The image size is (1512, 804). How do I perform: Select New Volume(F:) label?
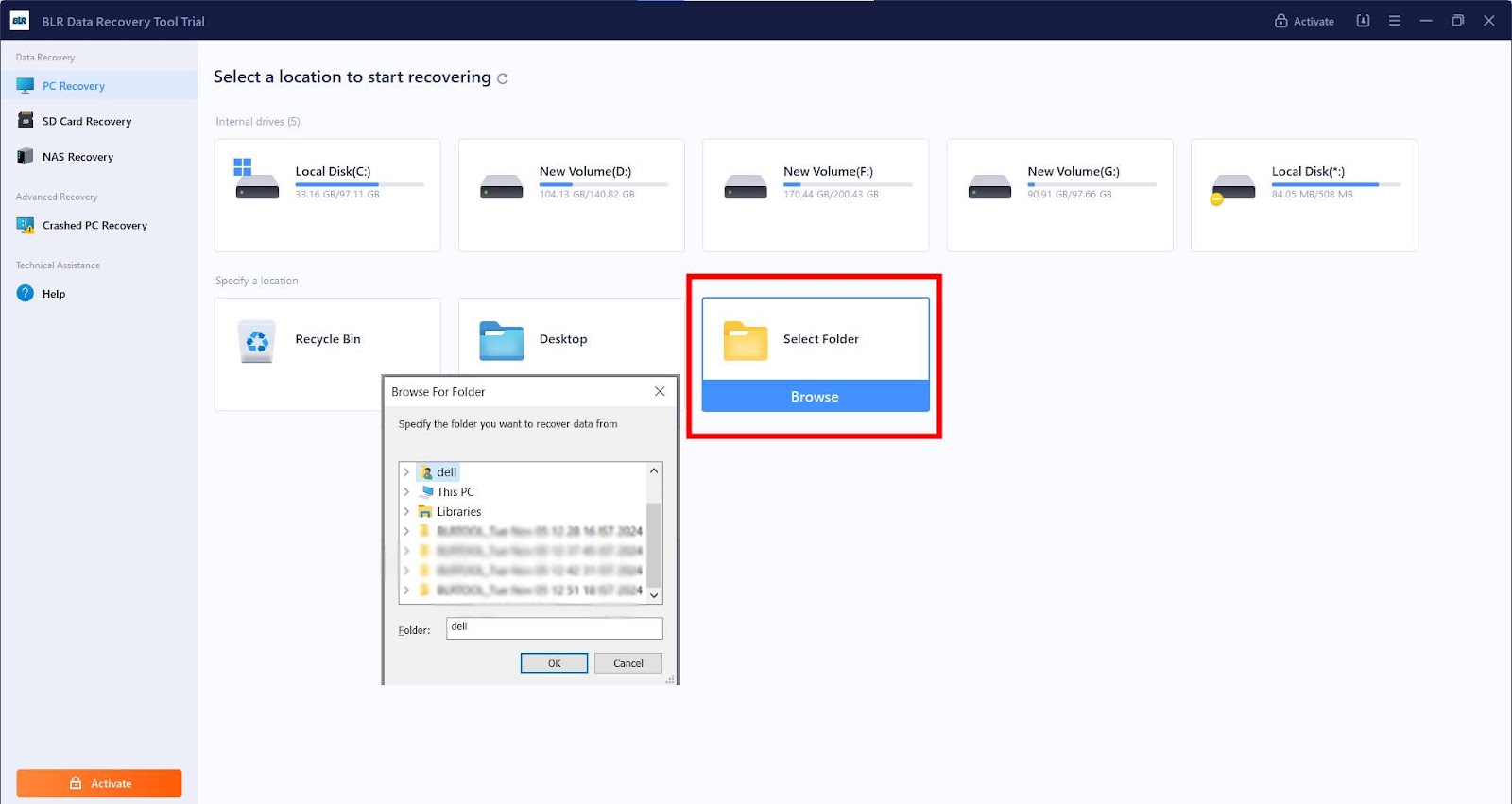click(828, 171)
